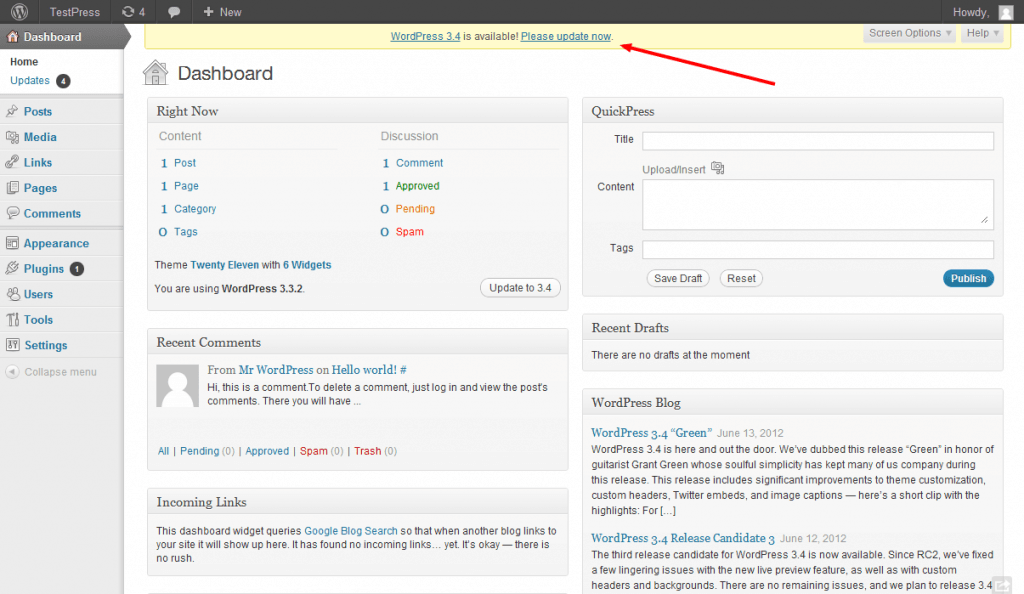The image size is (1024, 594).
Task: Open the WordPress logo menu
Action: point(19,12)
